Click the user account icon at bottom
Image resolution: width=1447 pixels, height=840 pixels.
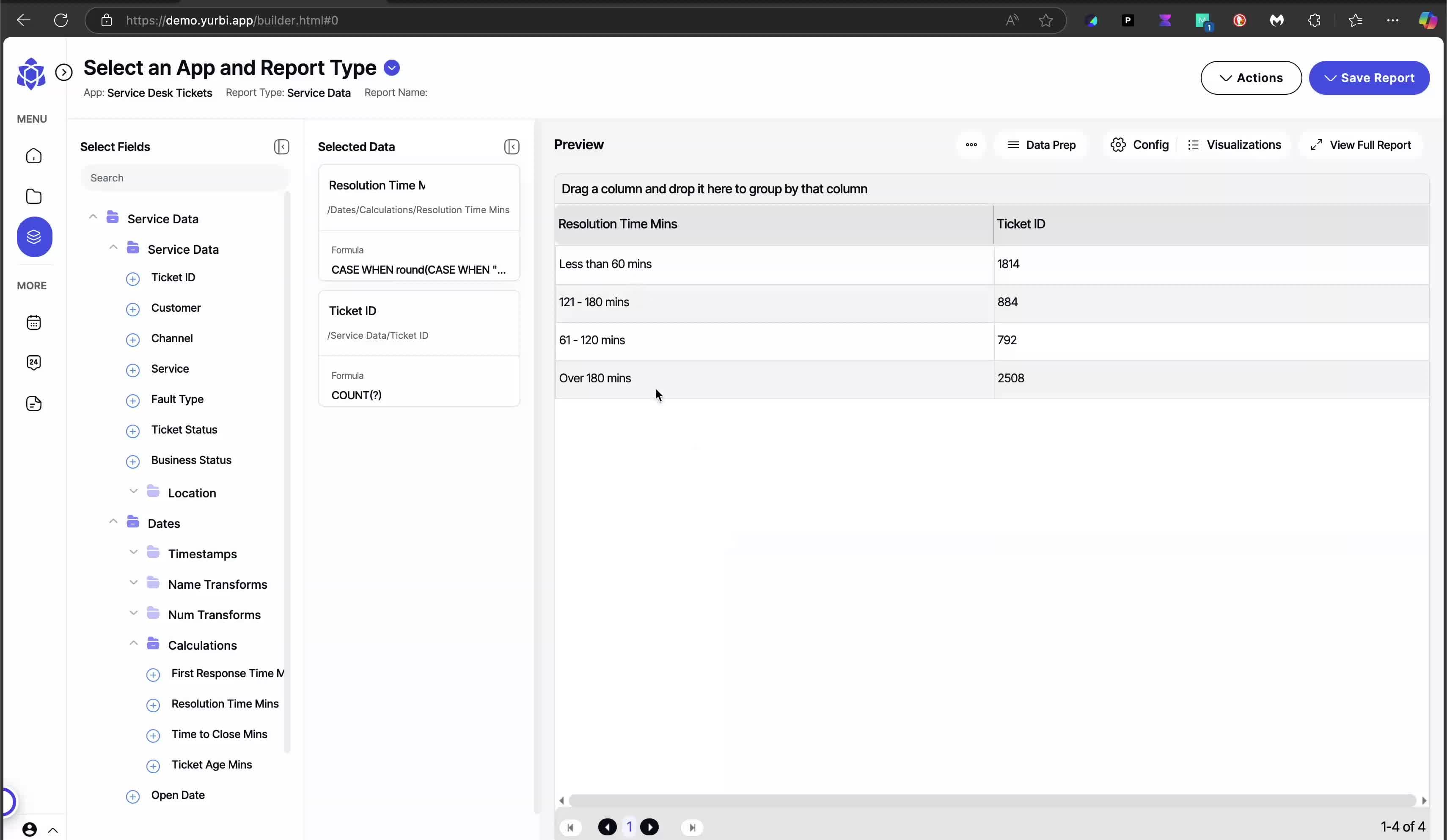coord(30,829)
